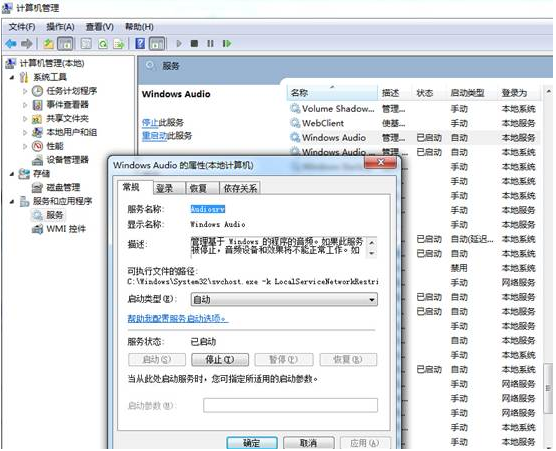Image resolution: width=556 pixels, height=451 pixels.
Task: Select 服务 in the tree
Action: point(55,215)
